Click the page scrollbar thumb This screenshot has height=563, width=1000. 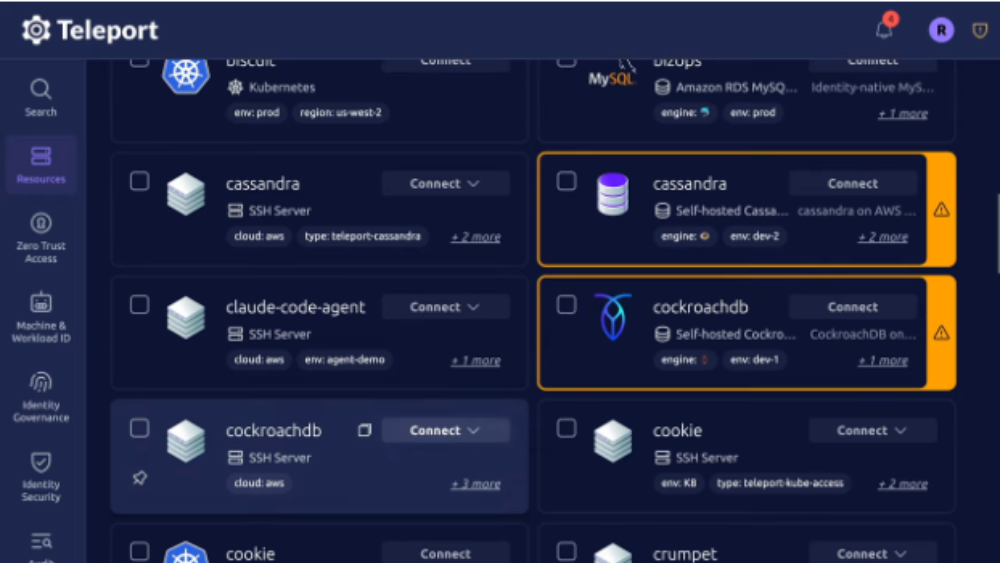coord(997,233)
